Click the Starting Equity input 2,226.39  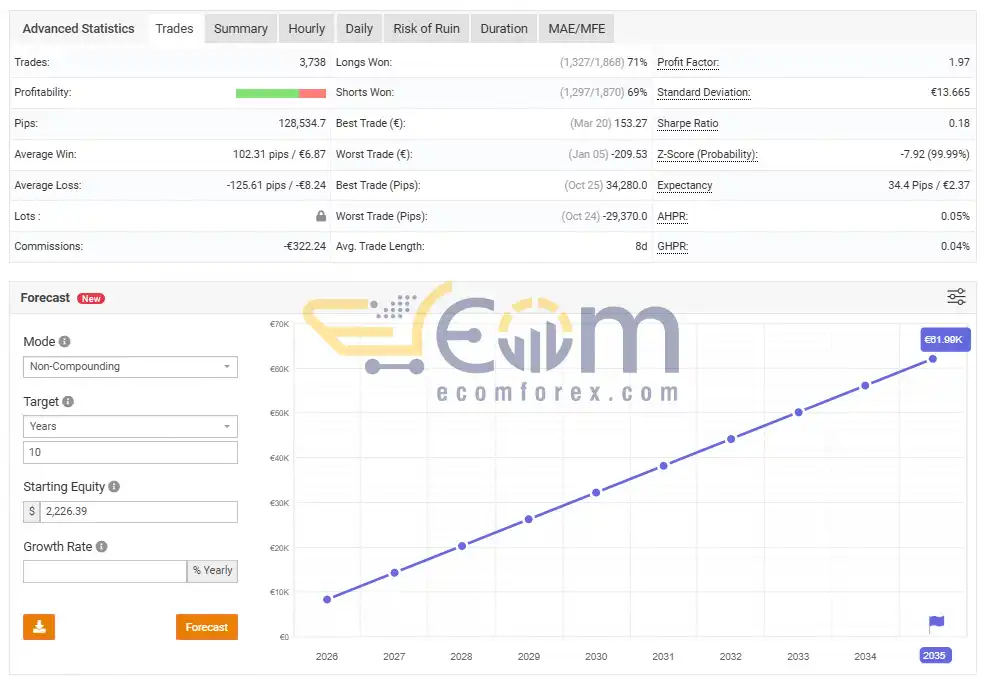click(138, 511)
